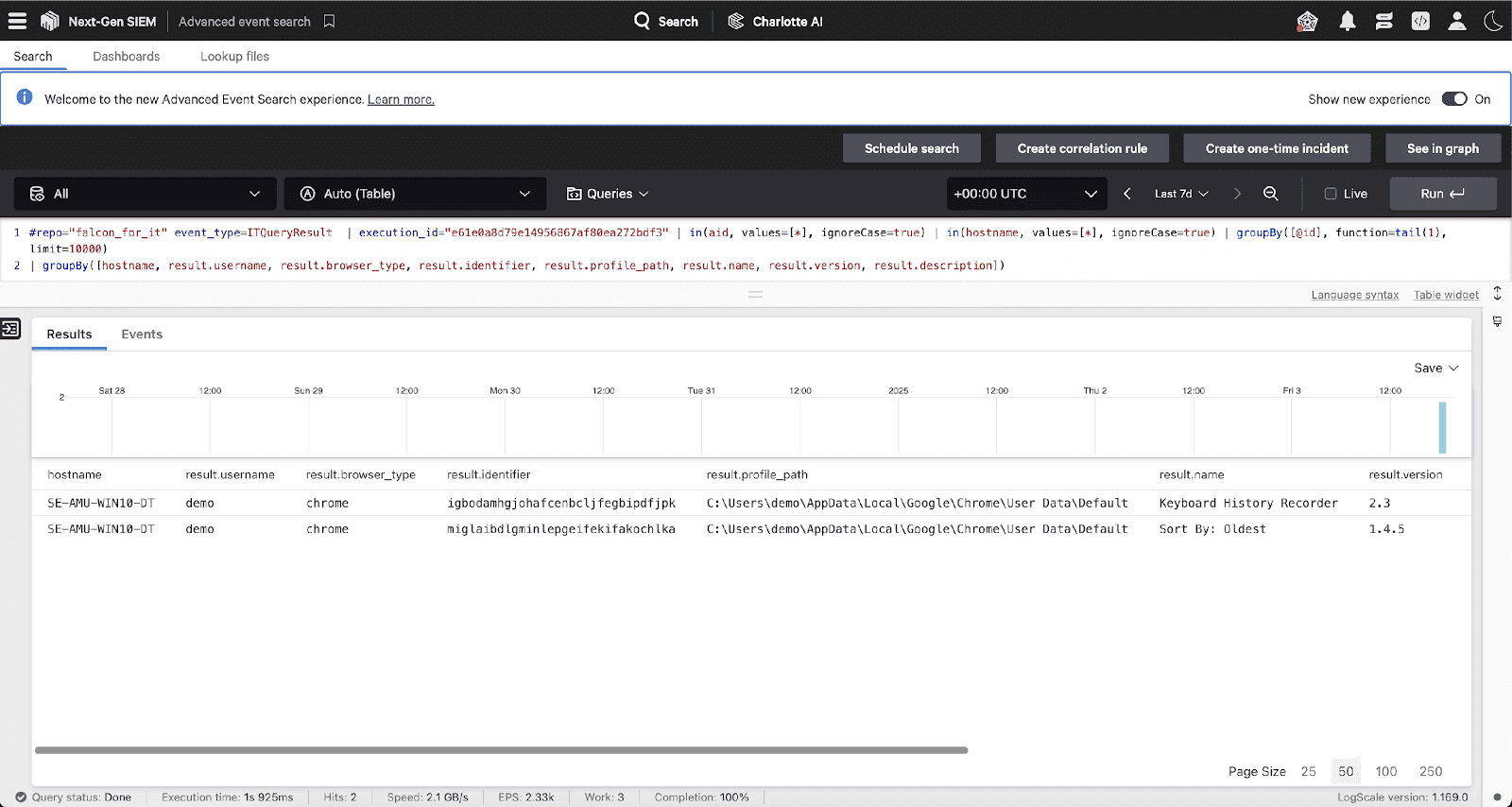Open the Lookup files tab

(234, 56)
